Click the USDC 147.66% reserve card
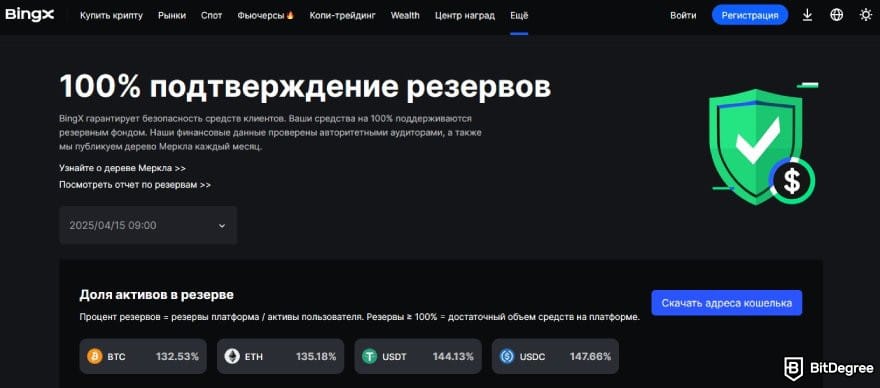Viewport: 880px width, 388px height. (556, 356)
